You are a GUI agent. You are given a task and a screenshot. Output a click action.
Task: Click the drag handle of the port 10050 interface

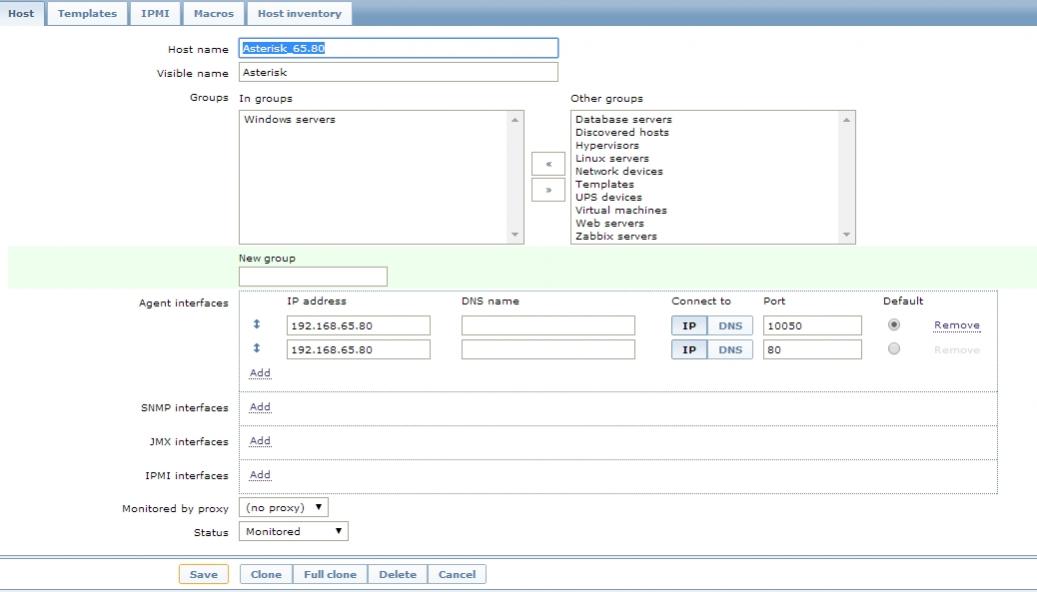point(257,324)
